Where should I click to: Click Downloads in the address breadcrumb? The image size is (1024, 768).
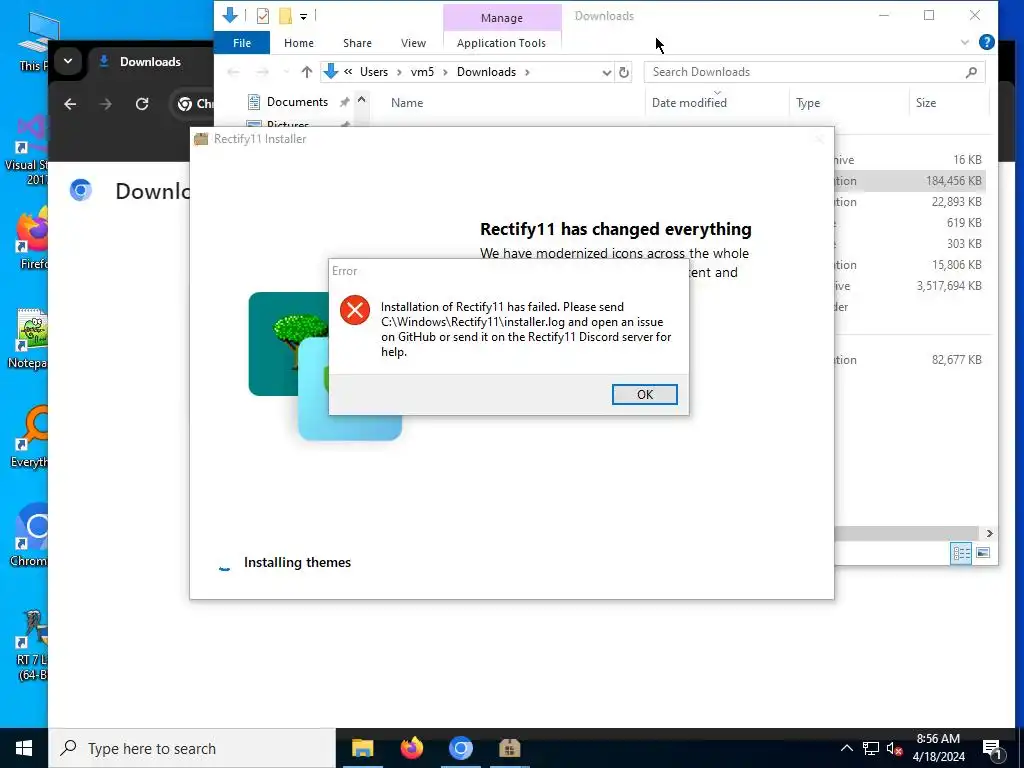[x=486, y=72]
